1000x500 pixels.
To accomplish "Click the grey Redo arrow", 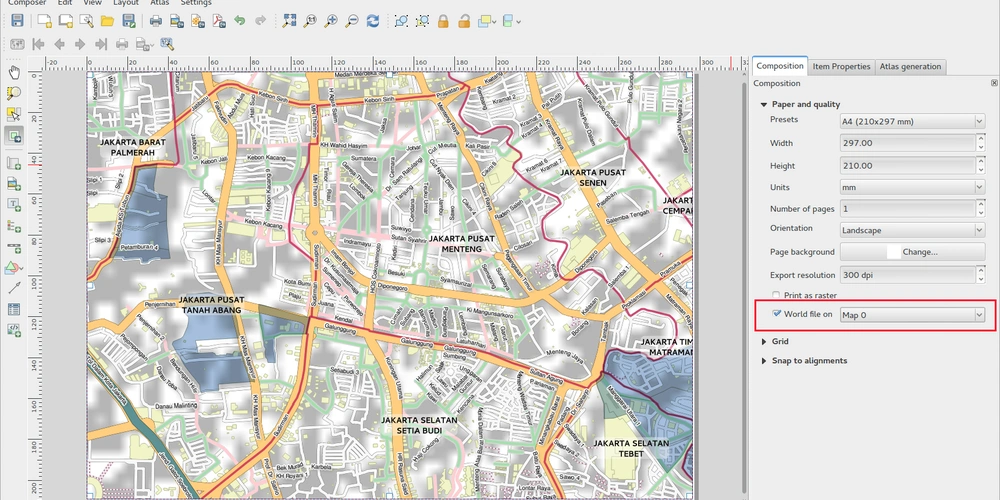I will point(260,21).
